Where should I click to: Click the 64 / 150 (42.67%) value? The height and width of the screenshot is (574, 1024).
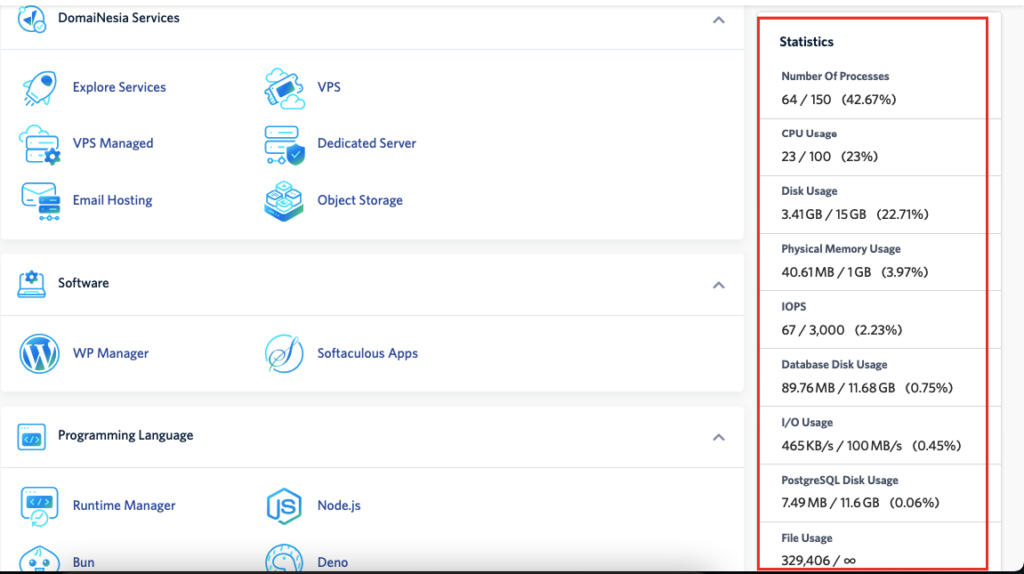pyautogui.click(x=839, y=100)
